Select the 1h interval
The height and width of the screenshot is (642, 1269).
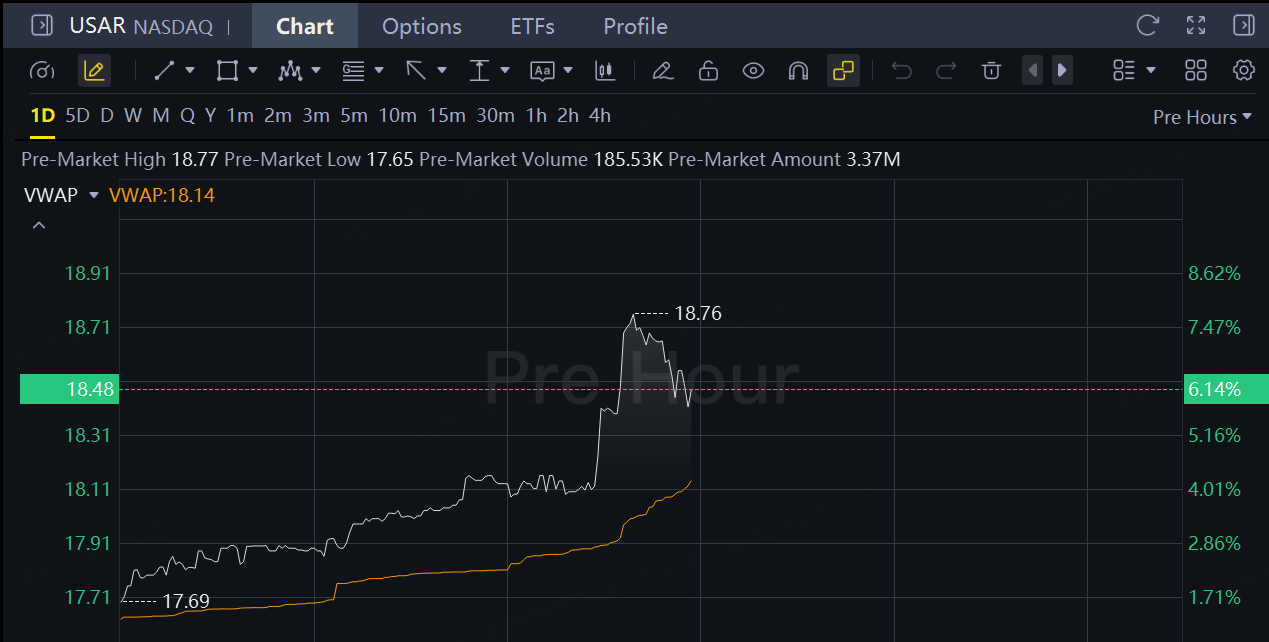[536, 116]
